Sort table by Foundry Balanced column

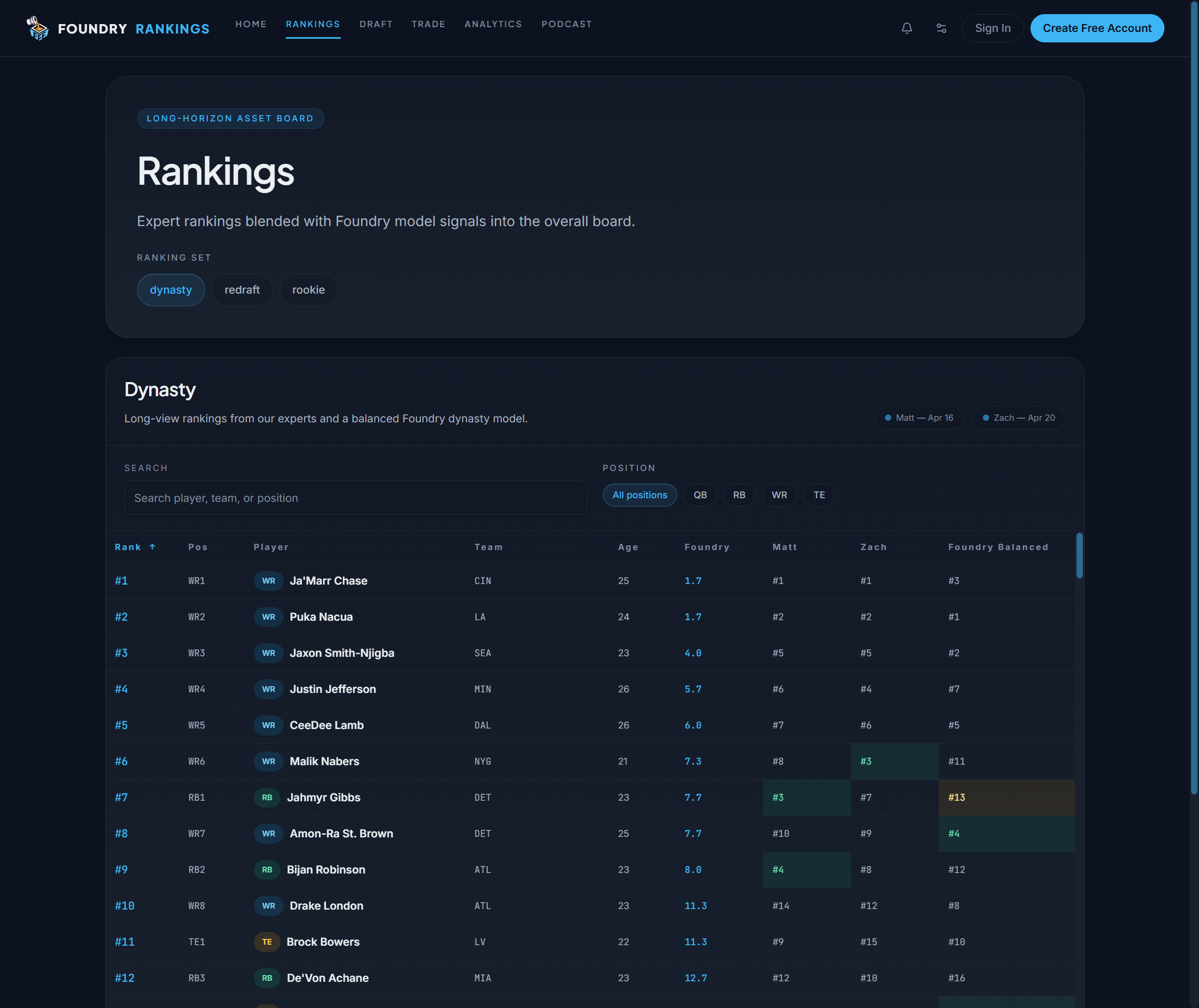click(x=999, y=547)
